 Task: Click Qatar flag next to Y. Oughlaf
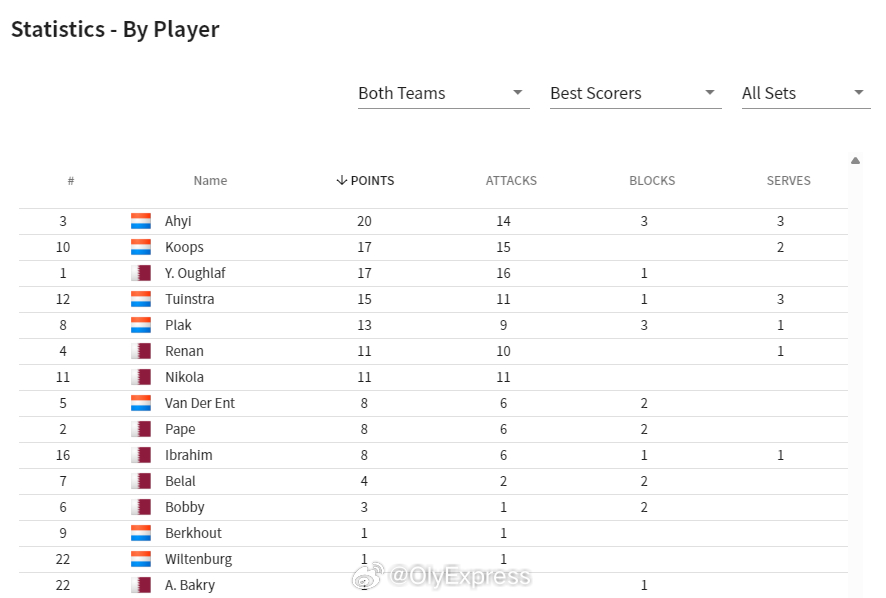pos(141,273)
